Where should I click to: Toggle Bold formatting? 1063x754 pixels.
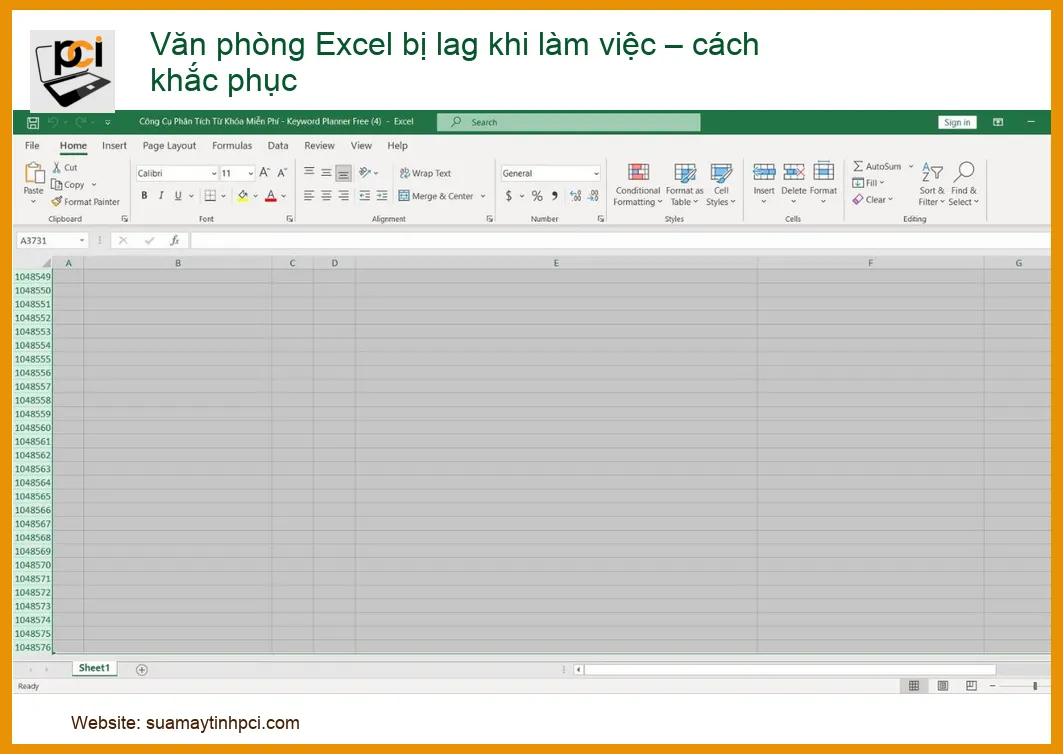(x=144, y=195)
